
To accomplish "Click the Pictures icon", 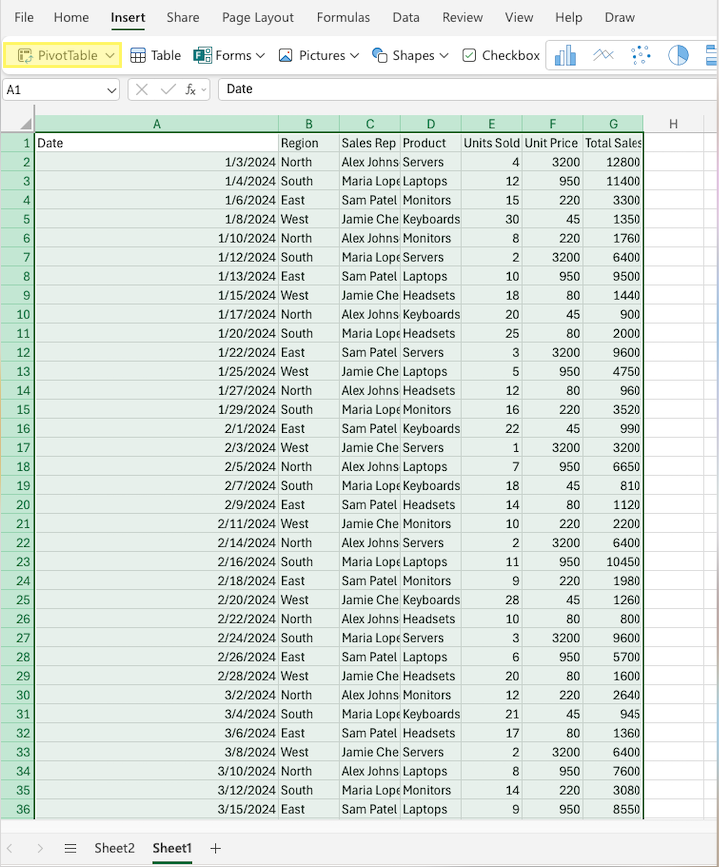I will point(285,55).
